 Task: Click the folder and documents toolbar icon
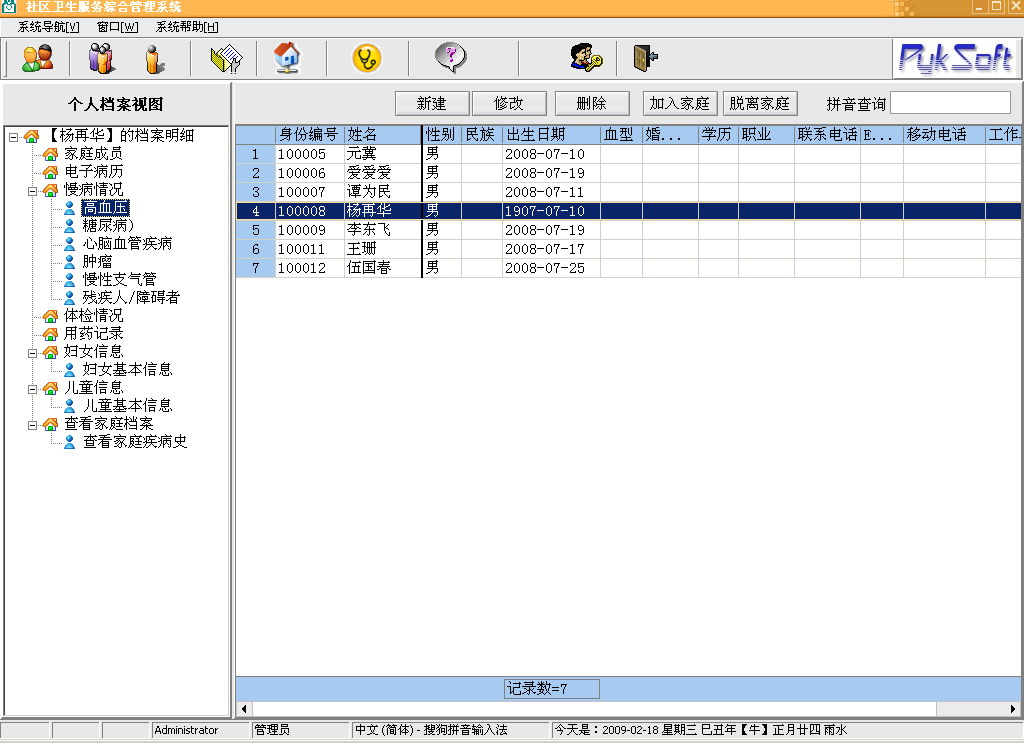coord(226,59)
